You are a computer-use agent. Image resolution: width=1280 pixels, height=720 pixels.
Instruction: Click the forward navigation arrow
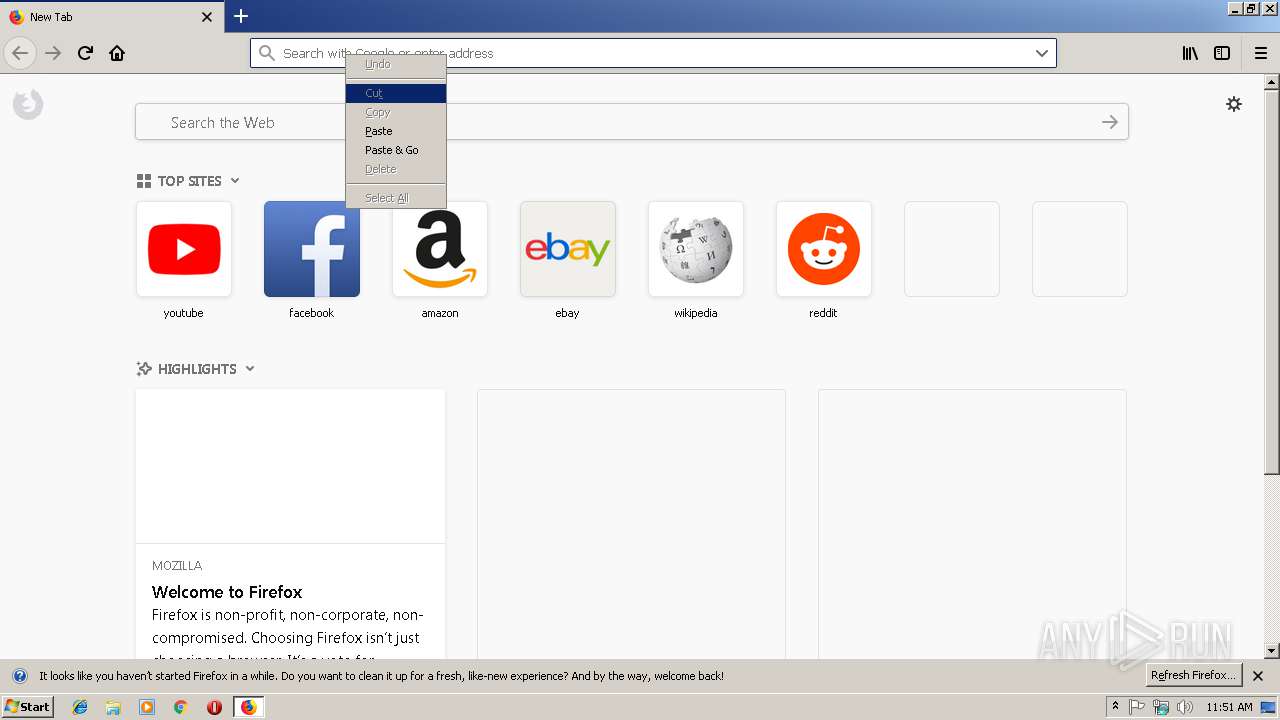[53, 53]
